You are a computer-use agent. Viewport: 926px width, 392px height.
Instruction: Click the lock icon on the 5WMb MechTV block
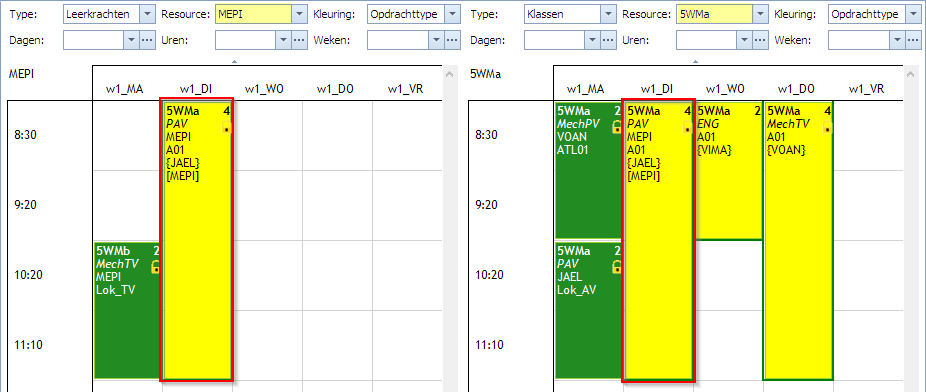point(156,267)
